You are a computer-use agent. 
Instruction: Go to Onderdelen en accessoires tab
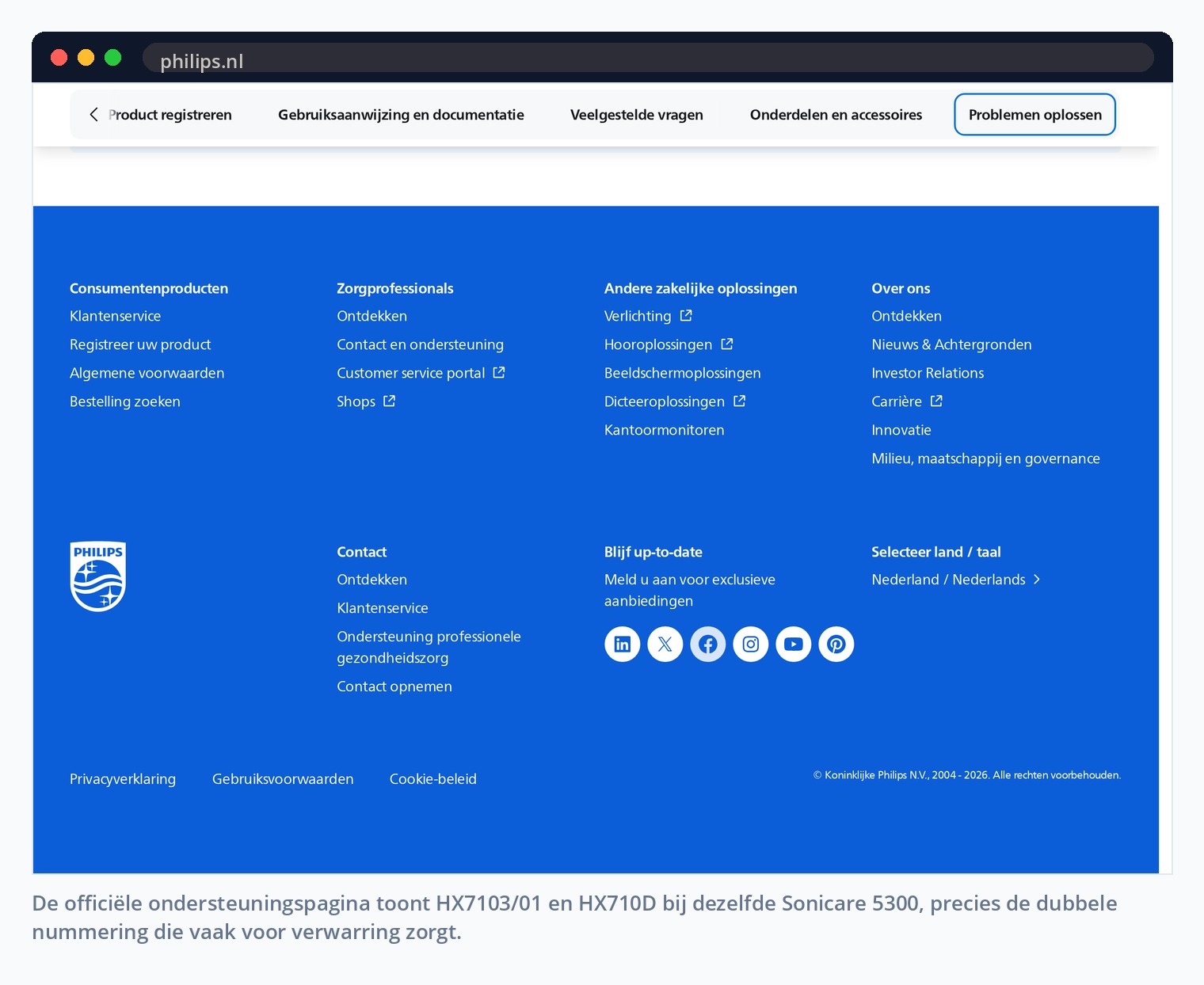tap(836, 115)
